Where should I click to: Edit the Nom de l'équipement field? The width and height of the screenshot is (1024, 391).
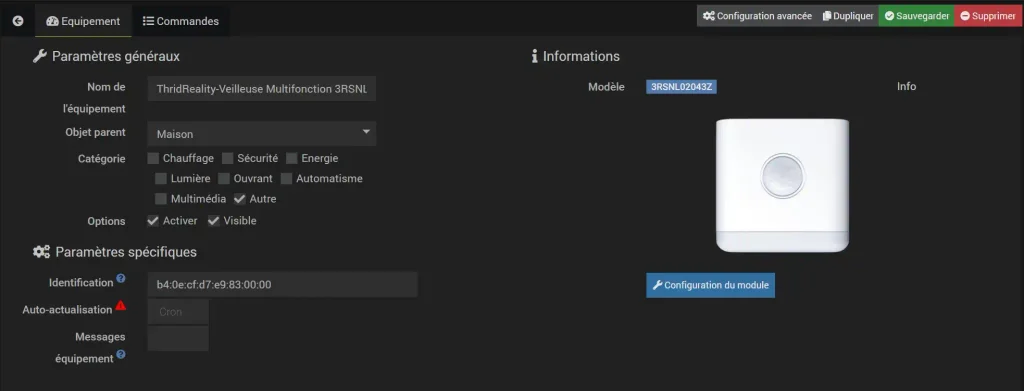(x=262, y=89)
